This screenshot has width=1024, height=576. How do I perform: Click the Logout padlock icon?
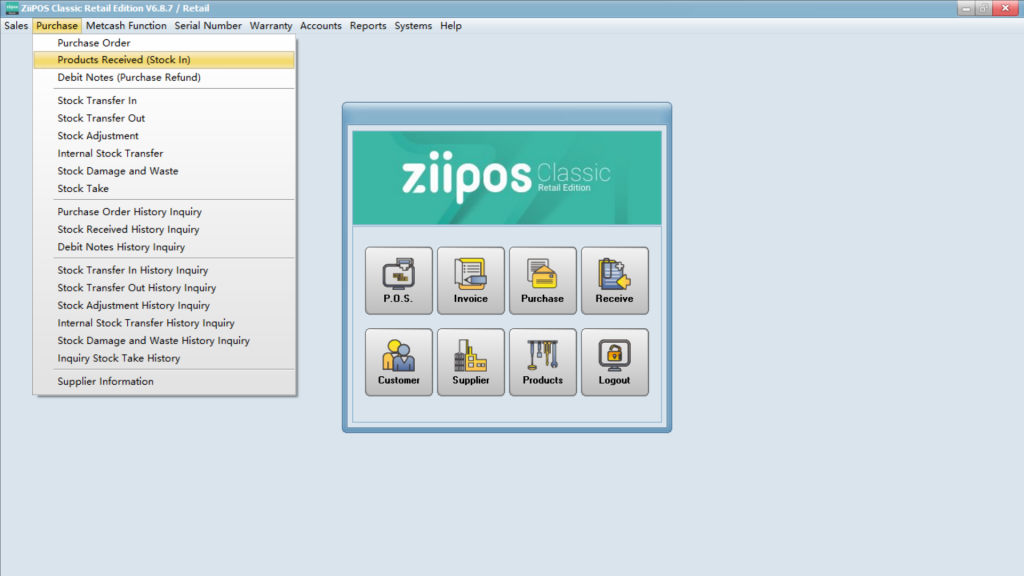pos(614,361)
